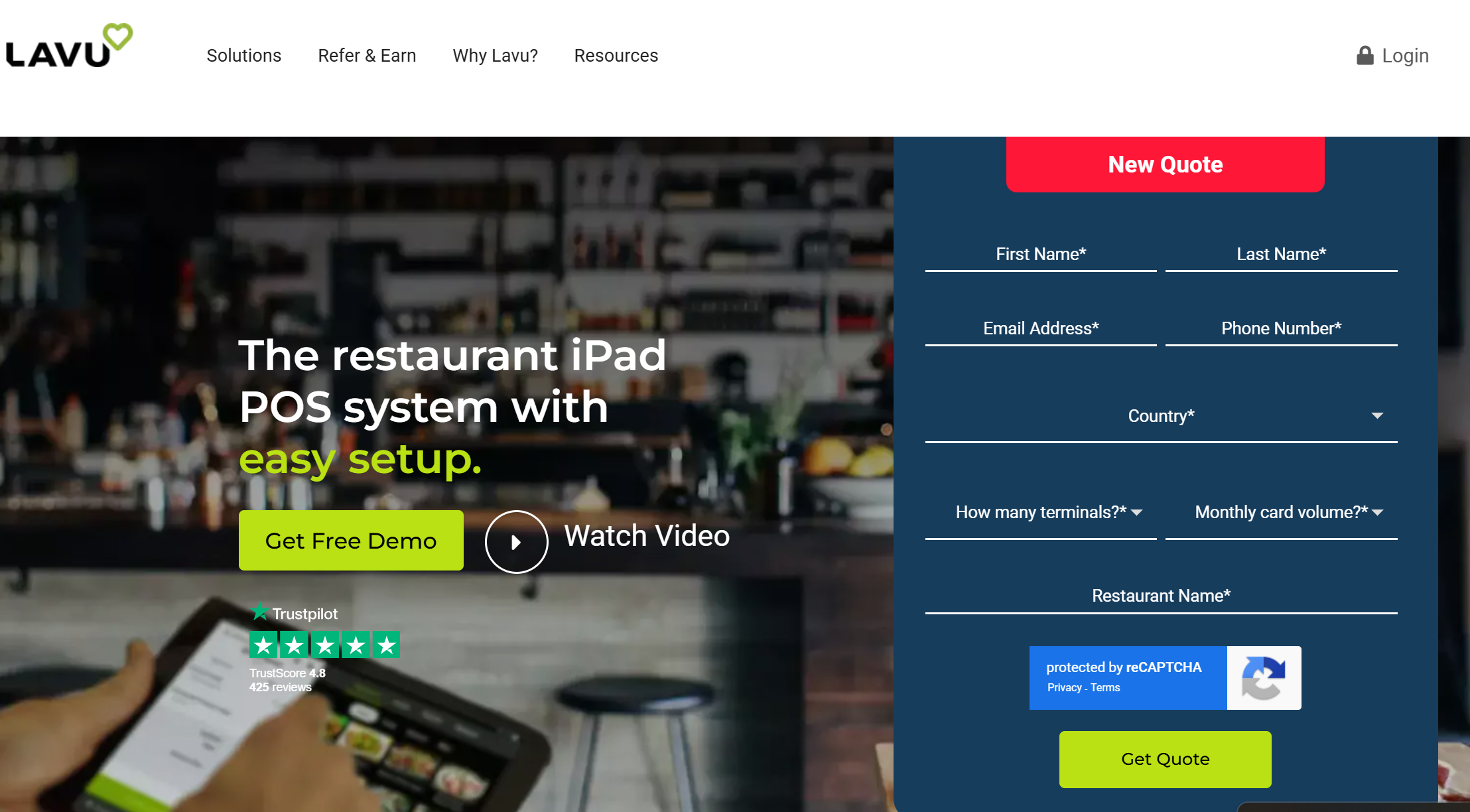1470x812 pixels.
Task: Click the lock icon beside Login
Action: (x=1365, y=56)
